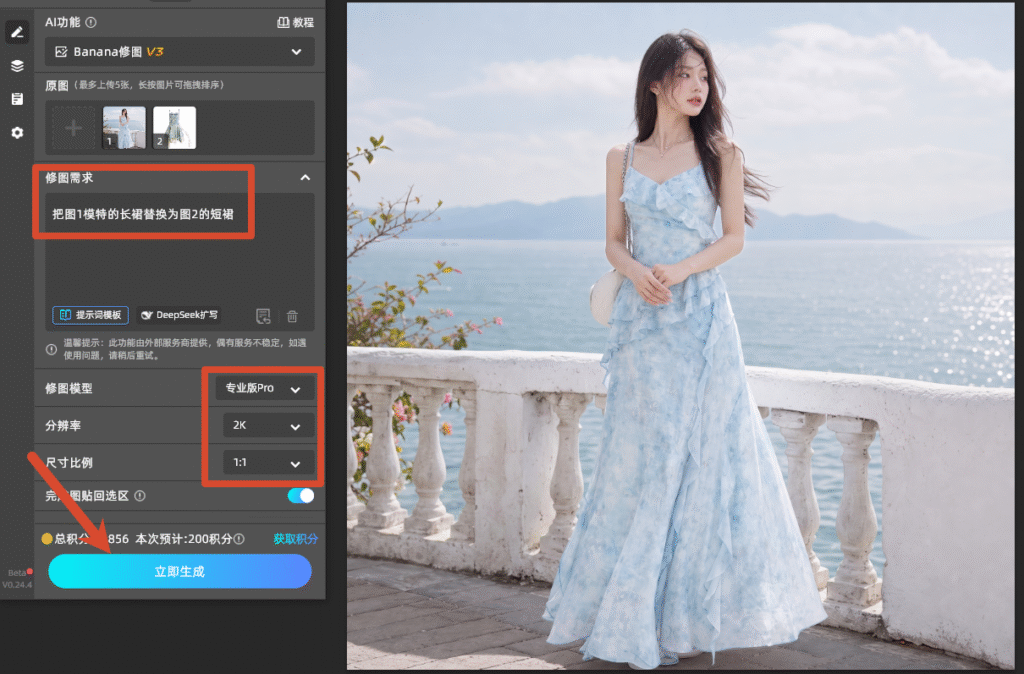Open the 教程 tutorial book icon
The width and height of the screenshot is (1024, 674).
(283, 22)
